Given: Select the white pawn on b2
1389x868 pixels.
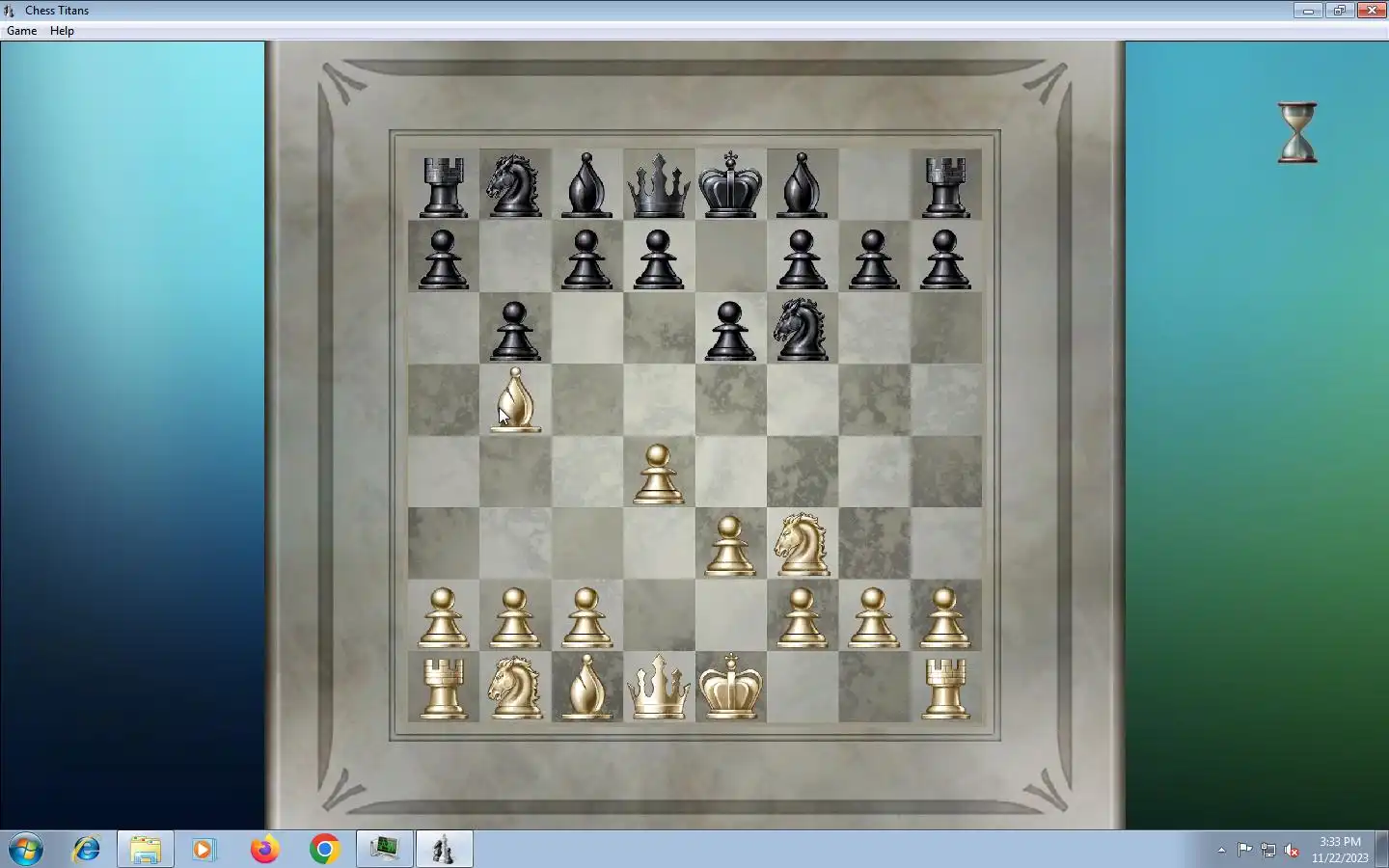Looking at the screenshot, I should (x=515, y=617).
